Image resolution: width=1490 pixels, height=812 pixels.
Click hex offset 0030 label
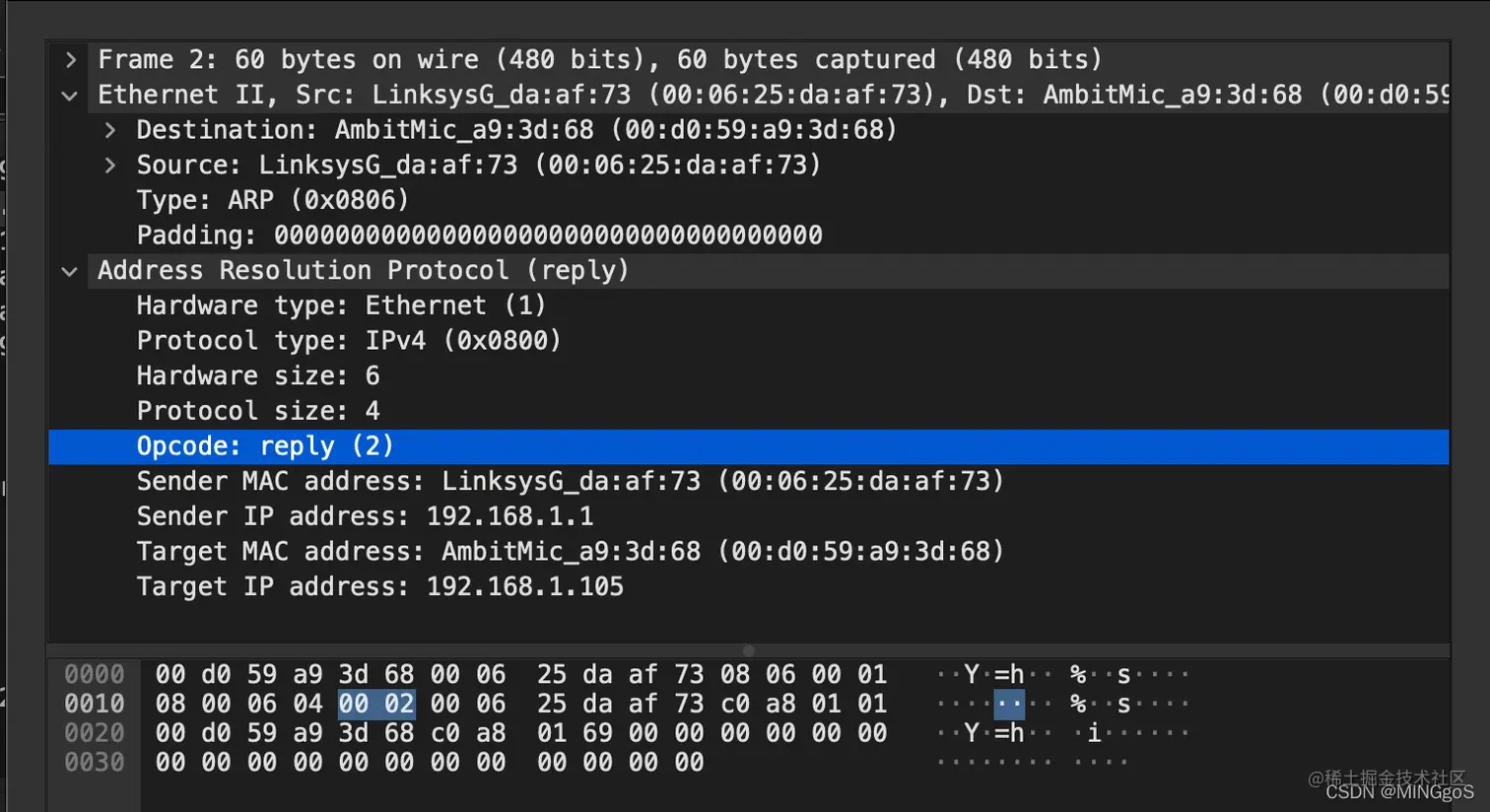click(x=95, y=763)
